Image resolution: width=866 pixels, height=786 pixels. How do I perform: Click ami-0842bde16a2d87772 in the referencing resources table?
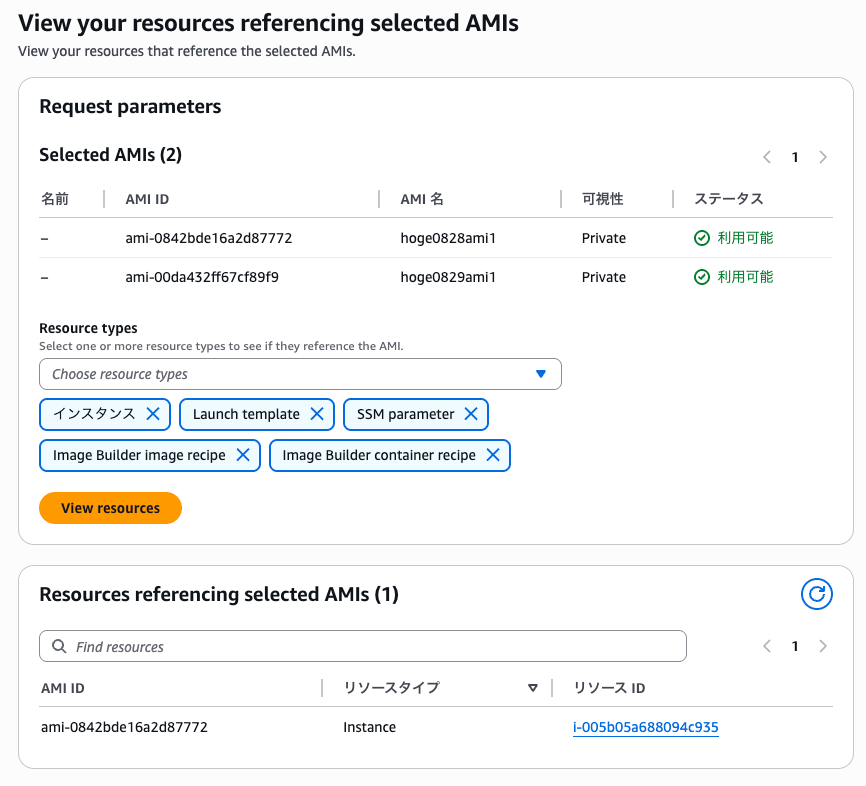tap(124, 727)
